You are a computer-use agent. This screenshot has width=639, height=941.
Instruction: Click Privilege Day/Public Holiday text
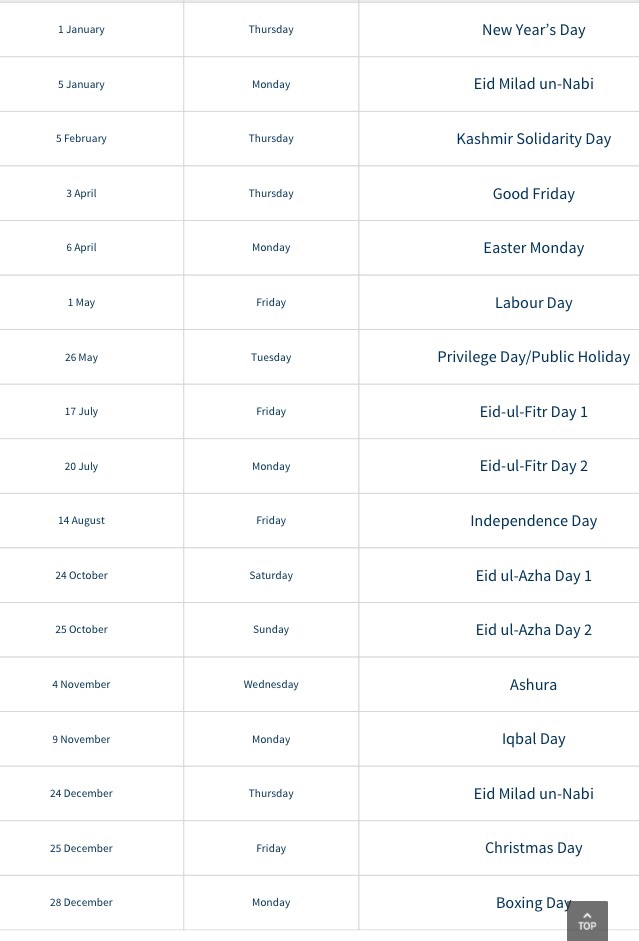(x=533, y=357)
